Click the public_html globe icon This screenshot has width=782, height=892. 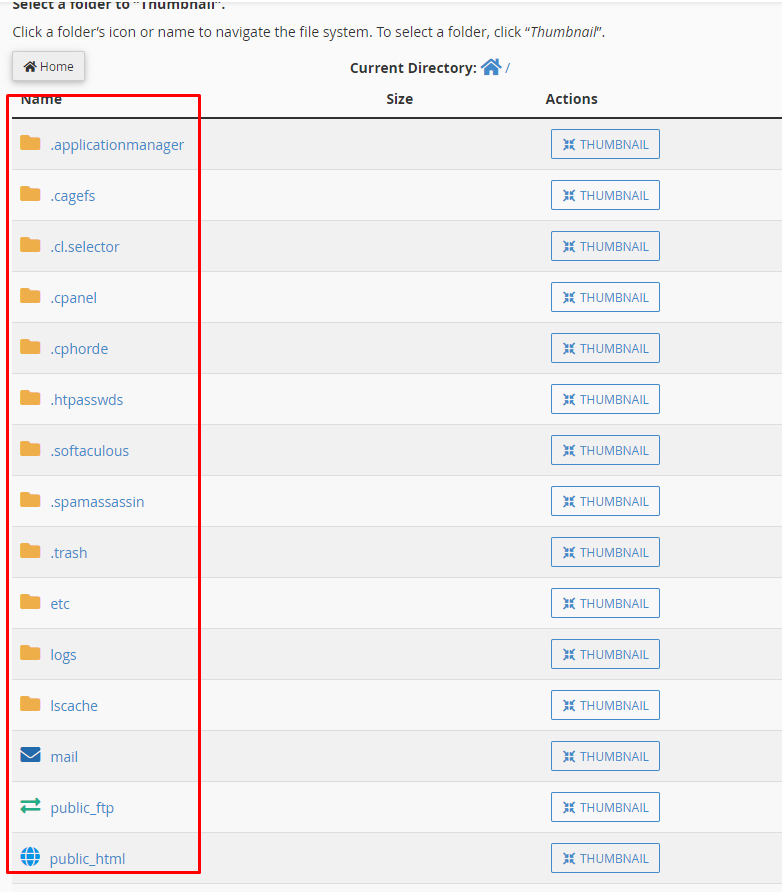tap(30, 857)
